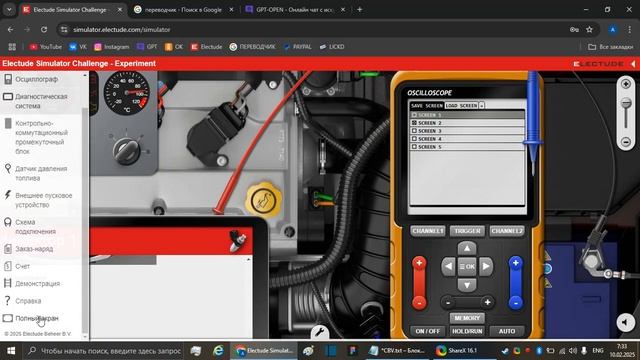Image resolution: width=640 pixels, height=360 pixels.
Task: Click the blue channel plus button
Action: tap(516, 263)
